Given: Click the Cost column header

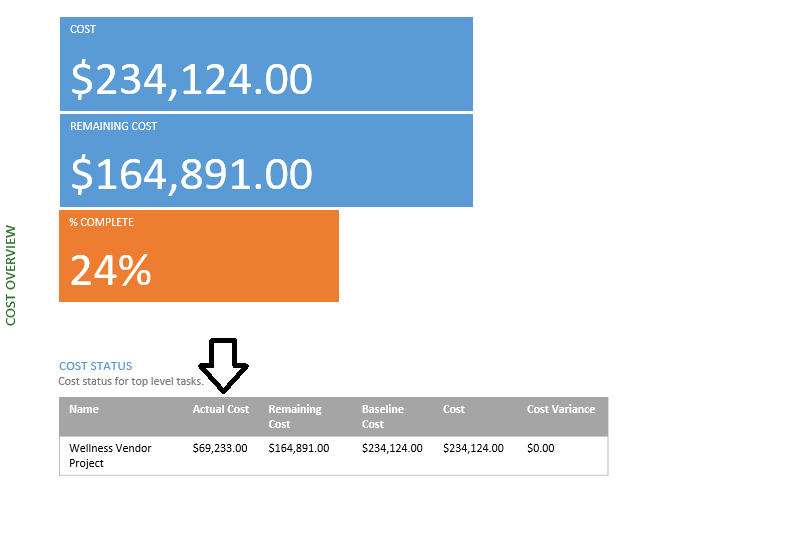Looking at the screenshot, I should [x=454, y=409].
